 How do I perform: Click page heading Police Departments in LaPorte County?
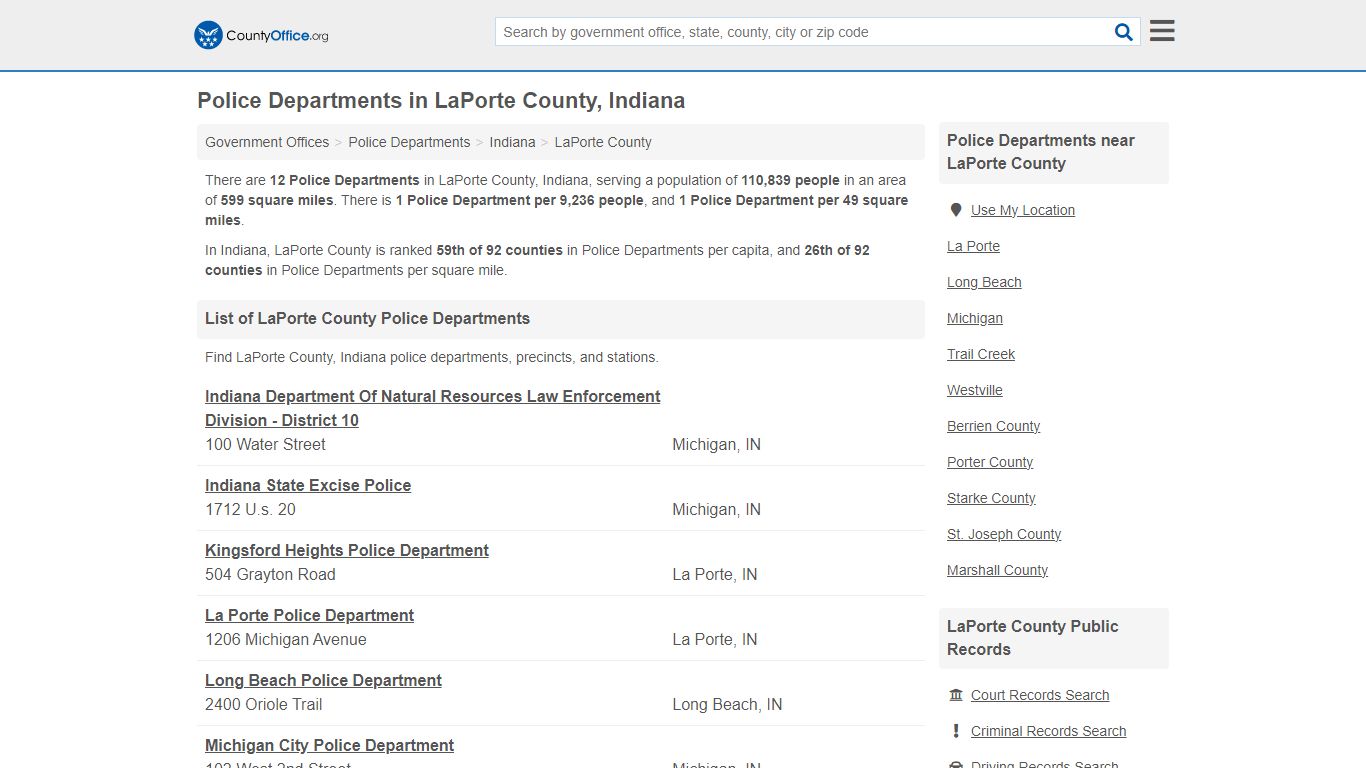[441, 100]
